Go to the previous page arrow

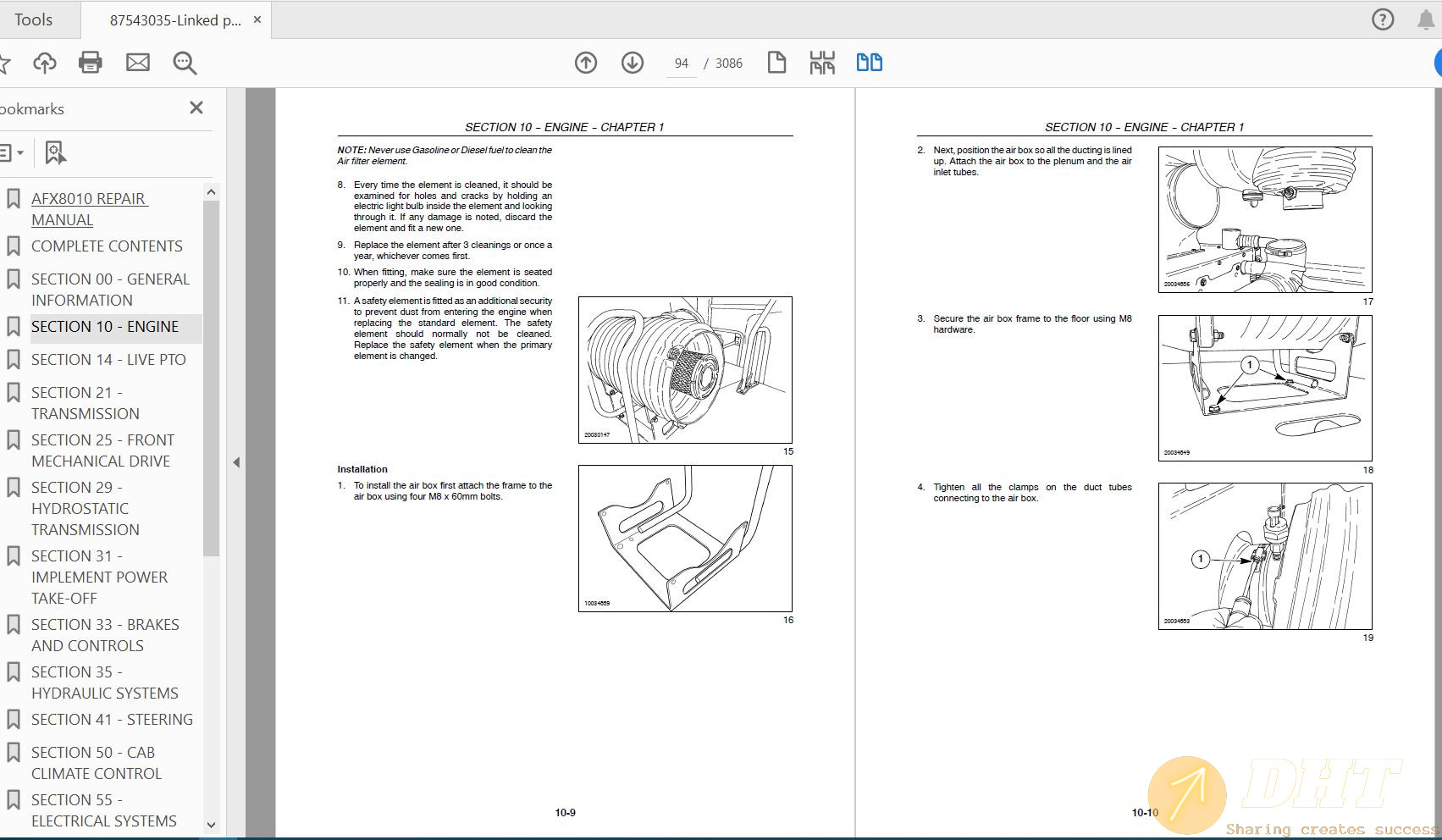click(586, 63)
